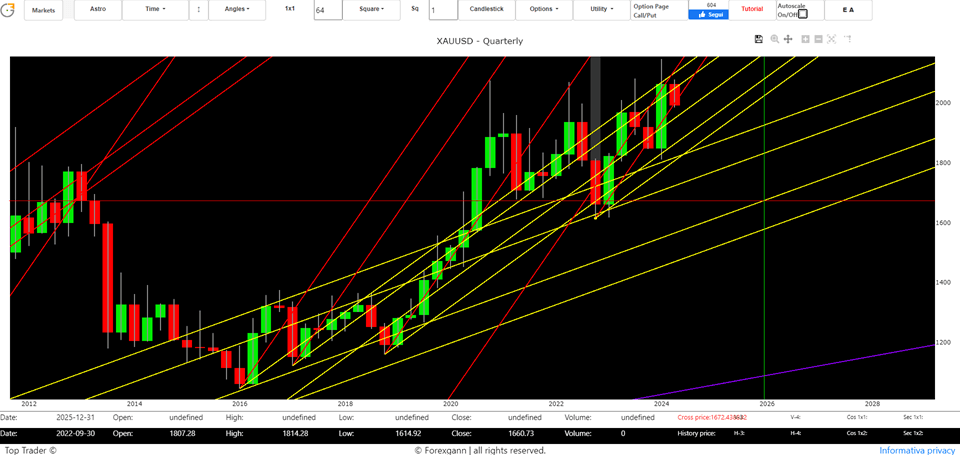Select the pan cross-arrows tool
The height and width of the screenshot is (455, 960).
(x=789, y=39)
